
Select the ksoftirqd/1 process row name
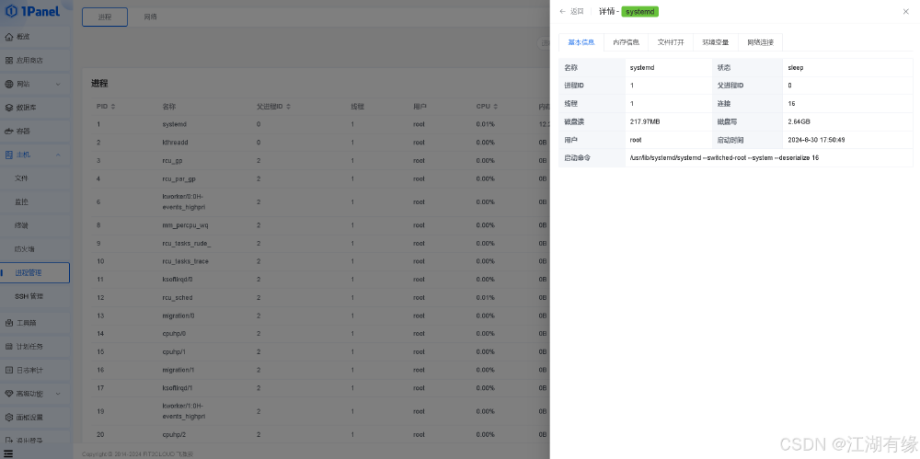(177, 388)
